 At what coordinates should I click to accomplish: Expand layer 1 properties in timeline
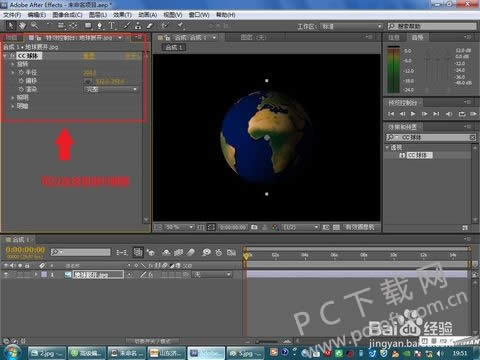(36, 275)
